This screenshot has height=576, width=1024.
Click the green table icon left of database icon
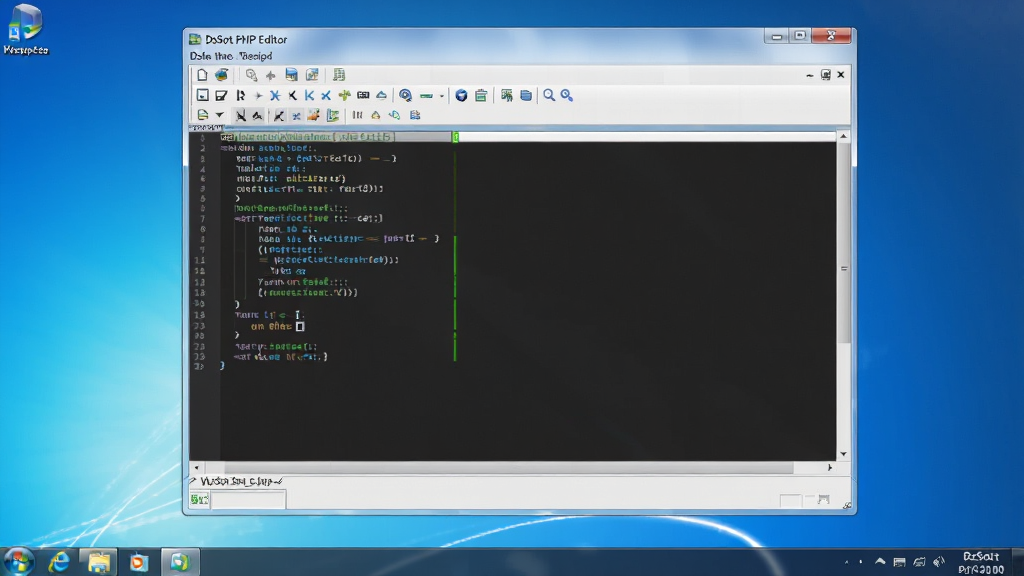pos(507,95)
